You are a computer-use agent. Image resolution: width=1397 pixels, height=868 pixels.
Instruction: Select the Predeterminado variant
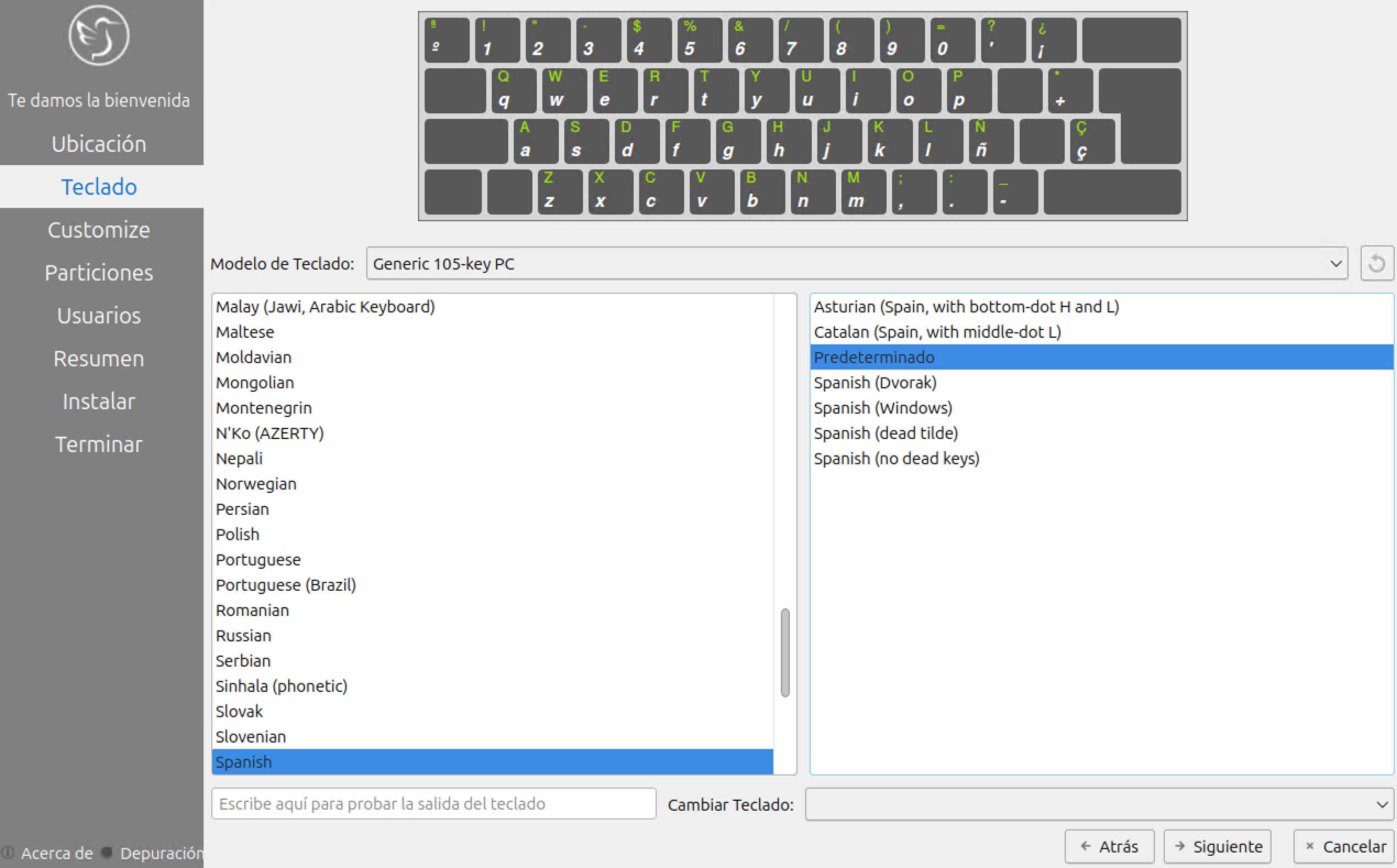(x=1102, y=357)
